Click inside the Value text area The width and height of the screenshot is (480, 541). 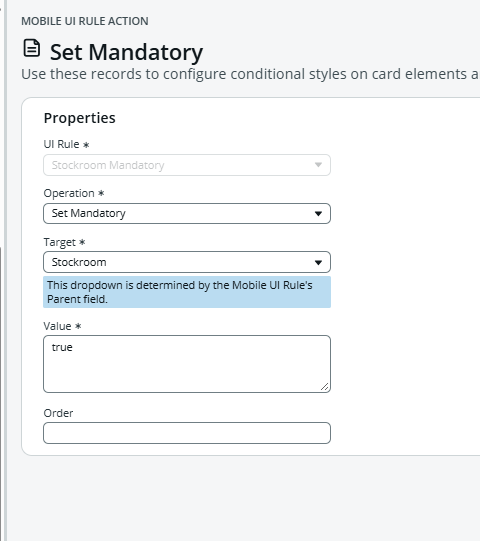tap(187, 364)
